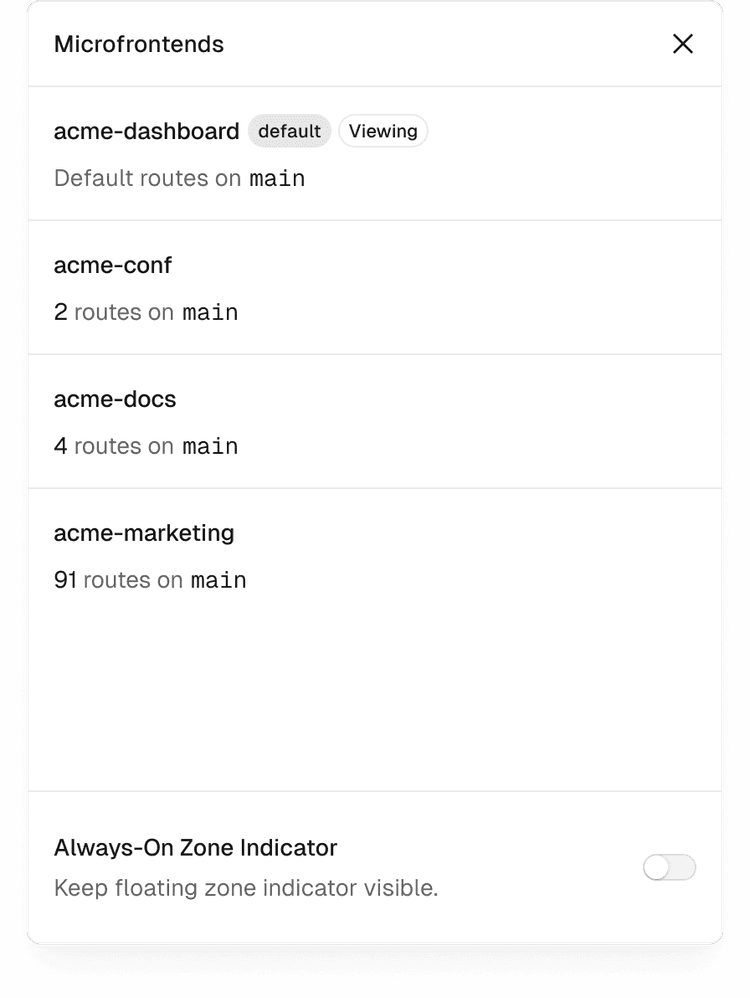Open the acme-conf microfrontend

tap(113, 265)
